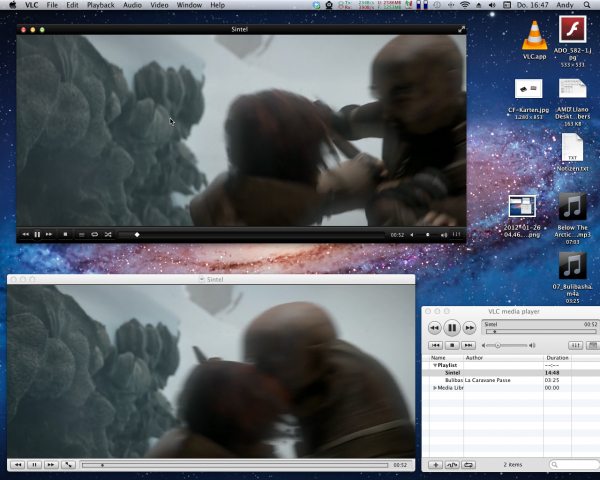Toggle playlist drawer button in VLC media player
Image resolution: width=600 pixels, height=480 pixels.
coord(593,345)
